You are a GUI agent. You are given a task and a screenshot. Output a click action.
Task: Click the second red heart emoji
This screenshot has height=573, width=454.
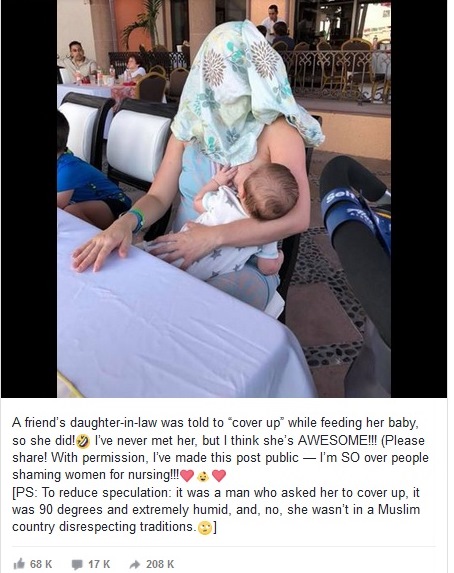pyautogui.click(x=219, y=476)
